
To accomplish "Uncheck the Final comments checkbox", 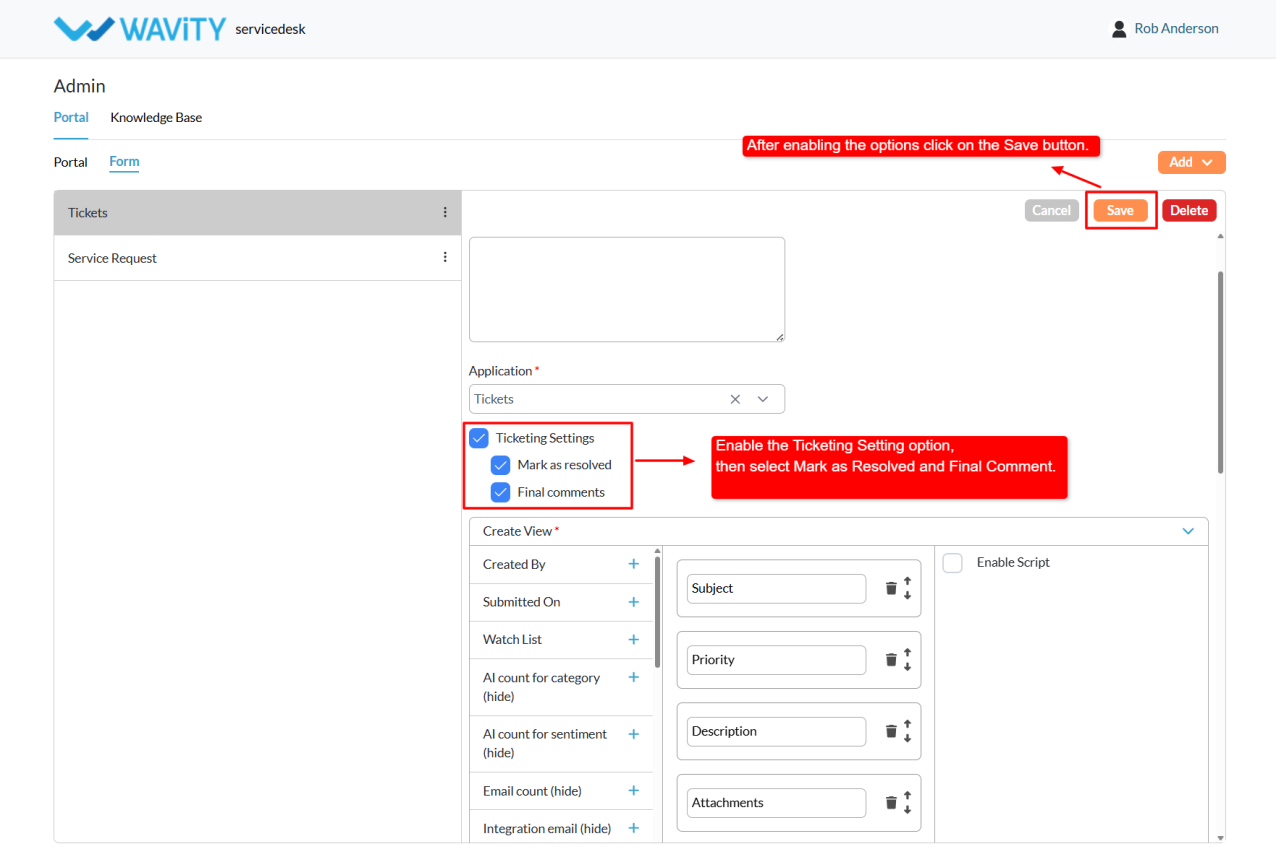I will pos(501,492).
